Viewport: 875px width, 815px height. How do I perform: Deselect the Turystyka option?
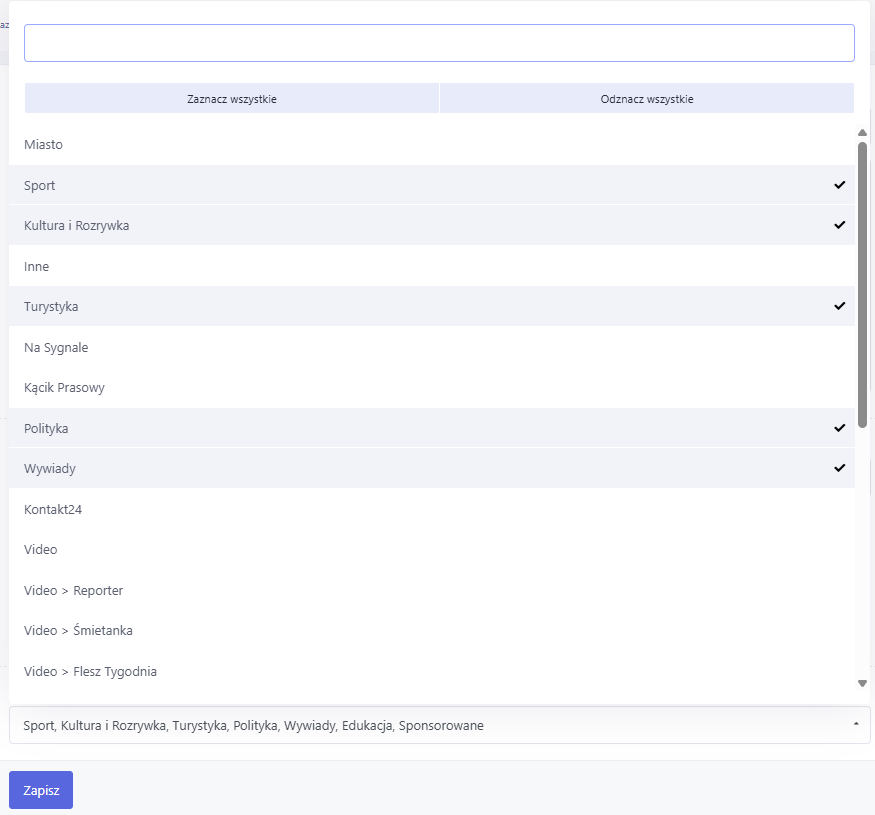[431, 306]
